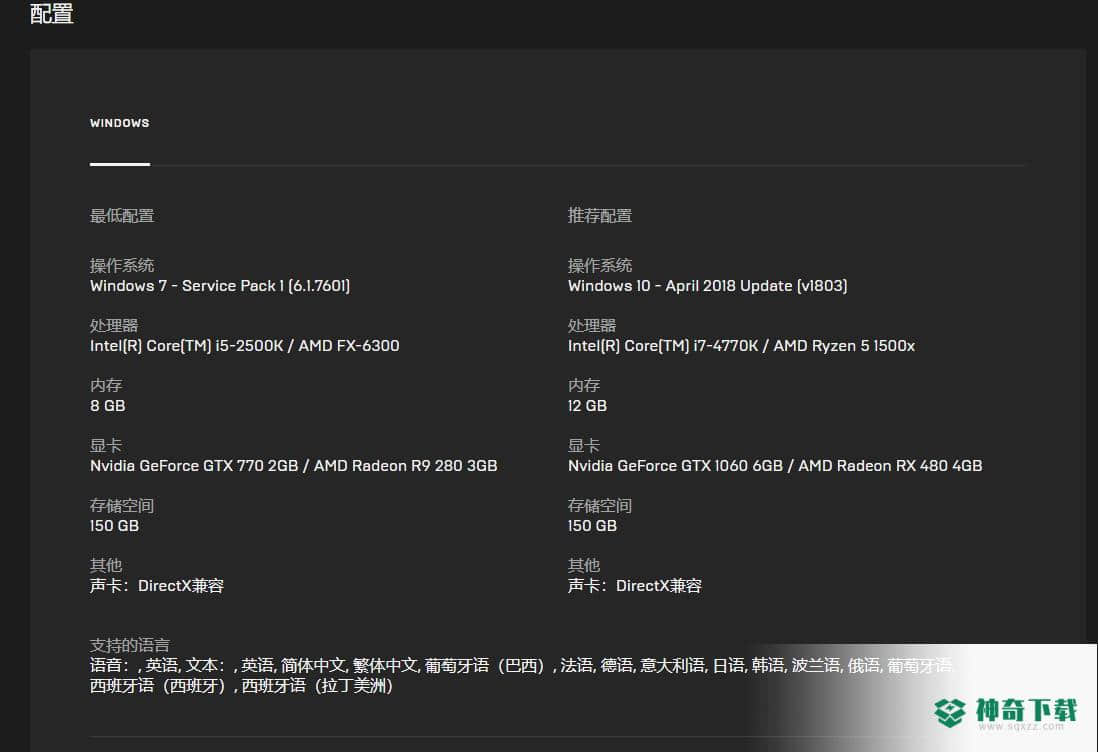Click 'Intel(R) Core(TM) i5-2500K / AMD FX-6300'
This screenshot has width=1098, height=752.
point(244,346)
